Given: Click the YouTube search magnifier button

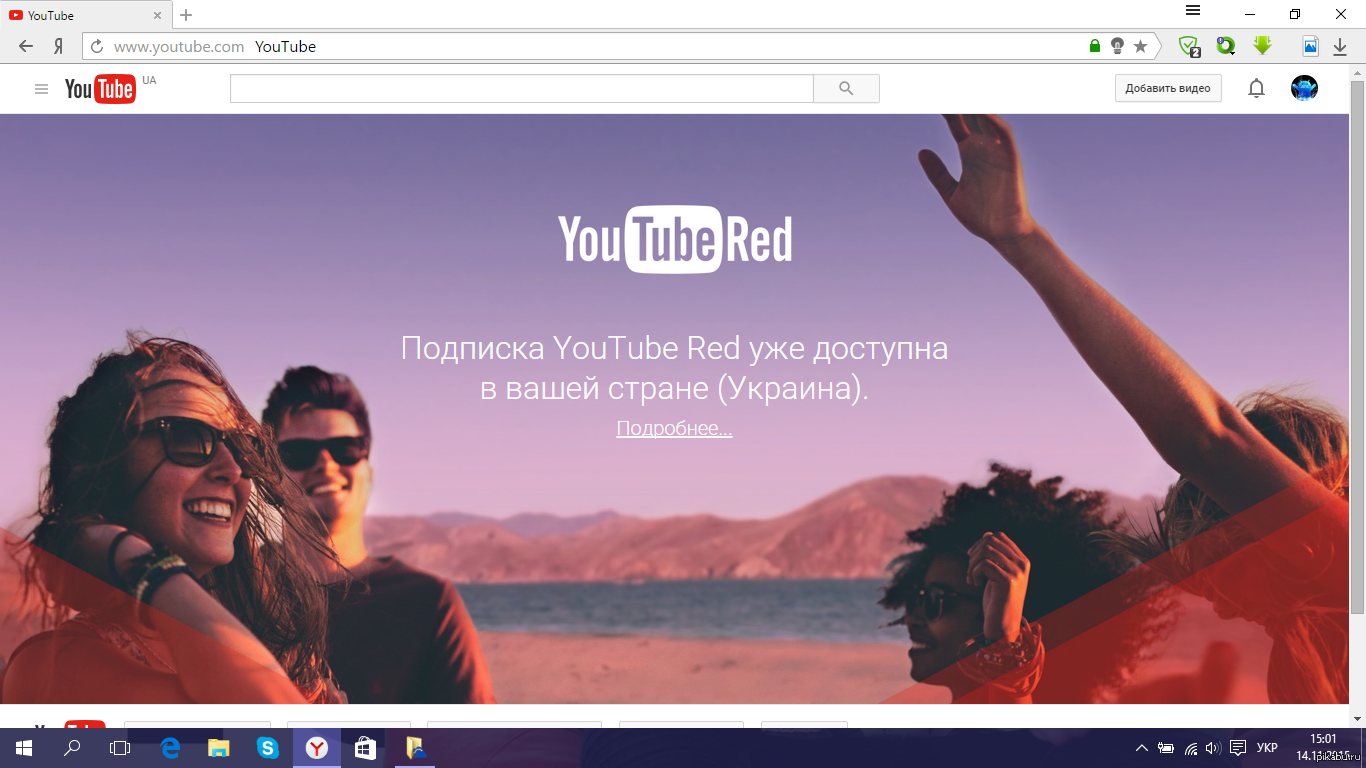Looking at the screenshot, I should (846, 88).
